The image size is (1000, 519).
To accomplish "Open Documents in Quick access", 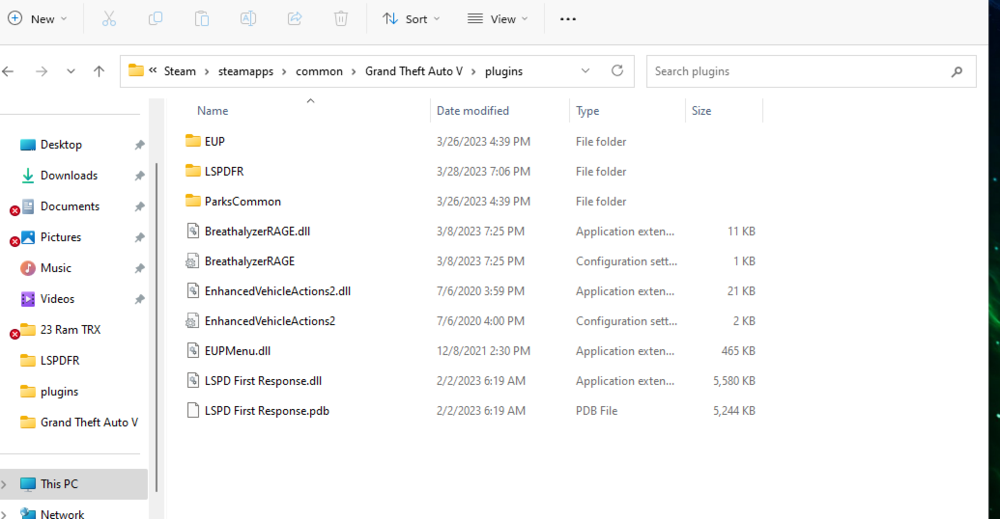I will tap(70, 207).
